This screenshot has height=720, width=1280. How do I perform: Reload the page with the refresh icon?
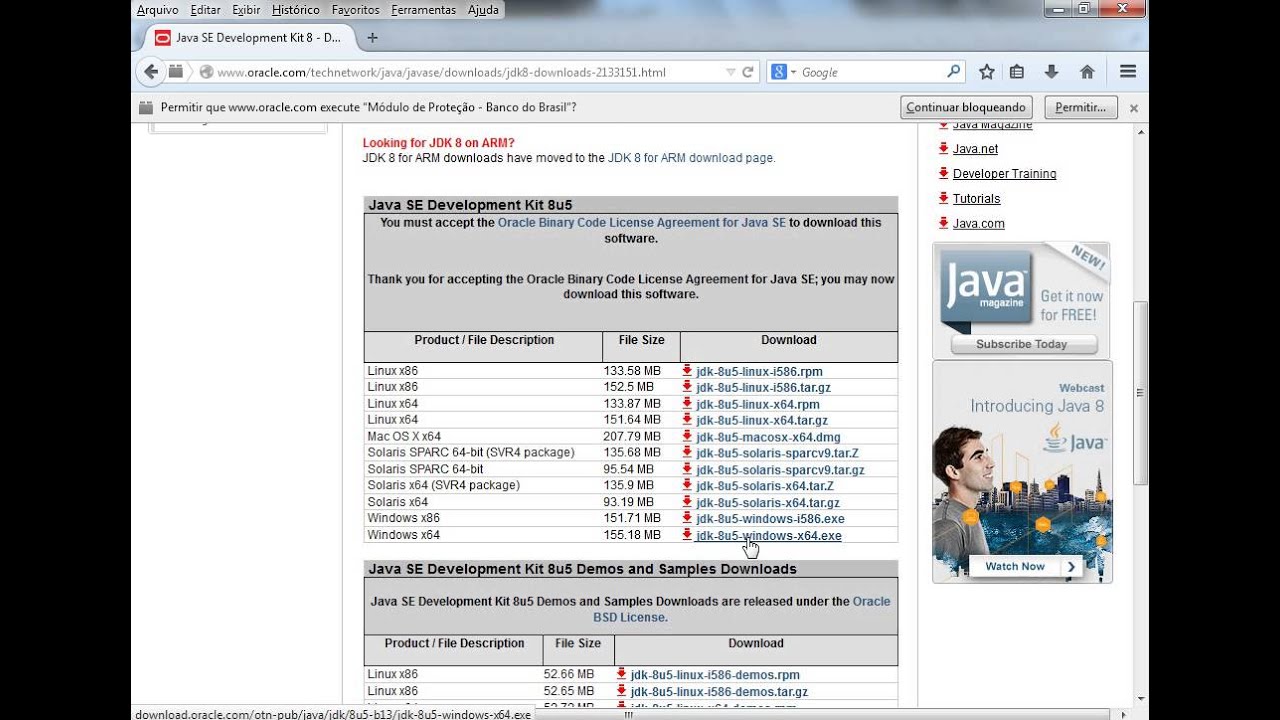coord(747,72)
